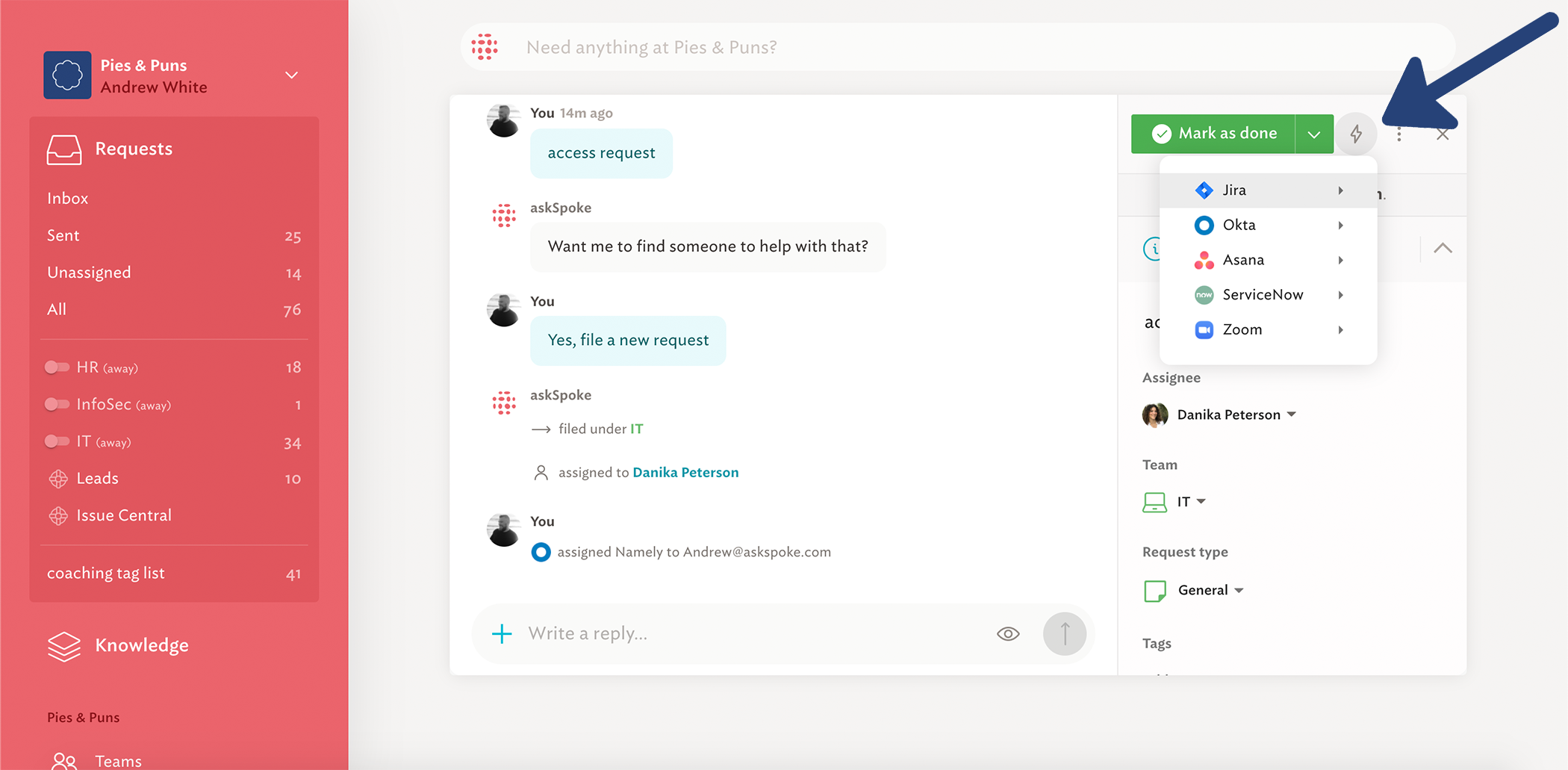Open the Danika Peterson link in conversation
The height and width of the screenshot is (770, 1568).
[x=685, y=473]
